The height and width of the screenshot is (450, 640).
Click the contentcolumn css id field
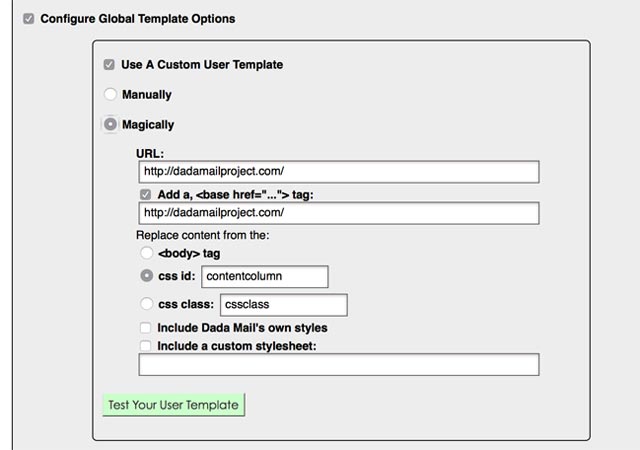click(x=264, y=276)
